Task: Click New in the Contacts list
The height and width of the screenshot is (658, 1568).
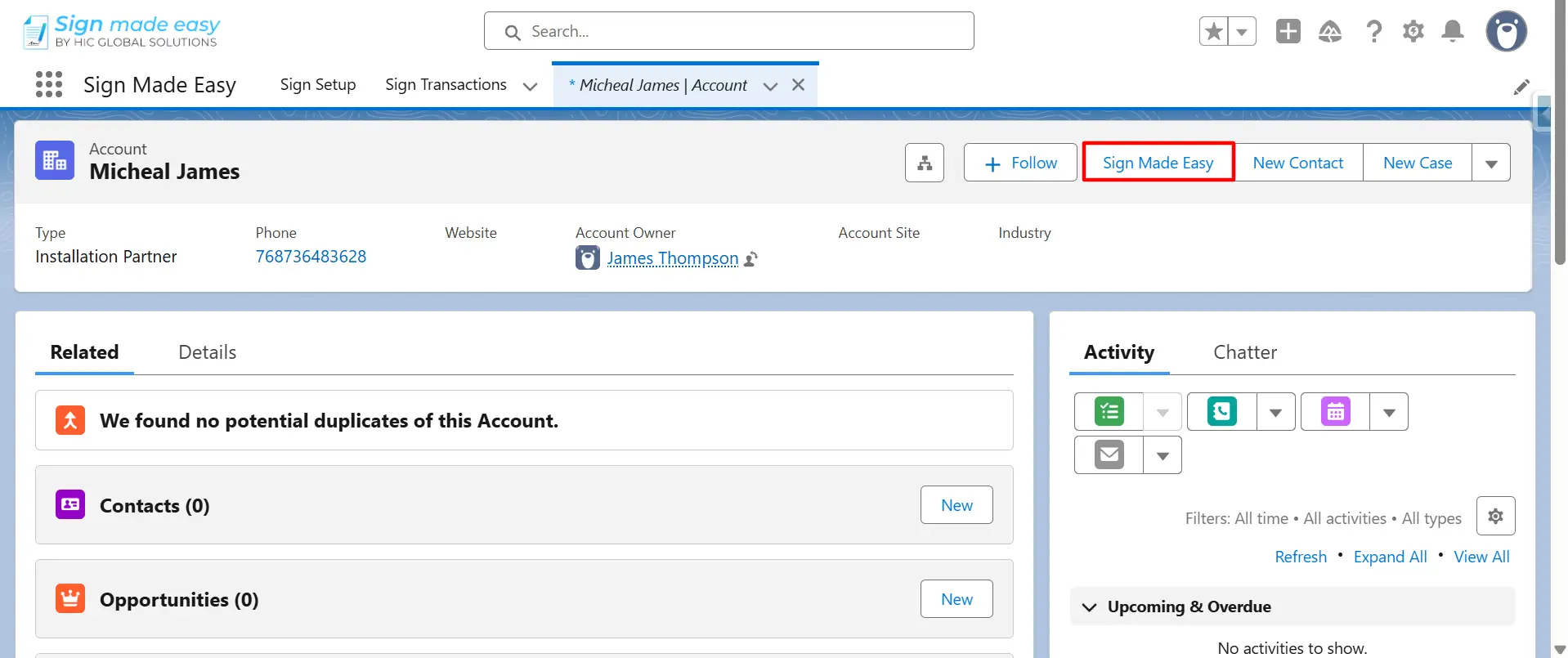Action: 956,505
